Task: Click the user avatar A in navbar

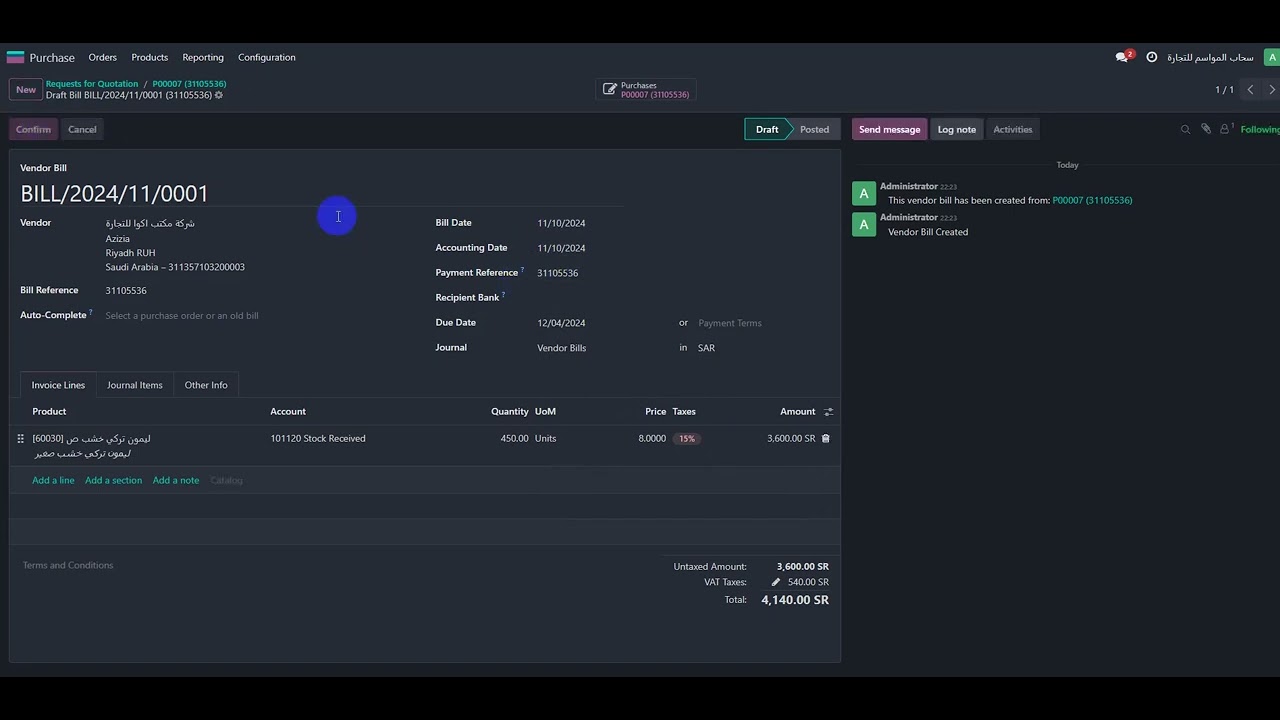Action: [1272, 57]
